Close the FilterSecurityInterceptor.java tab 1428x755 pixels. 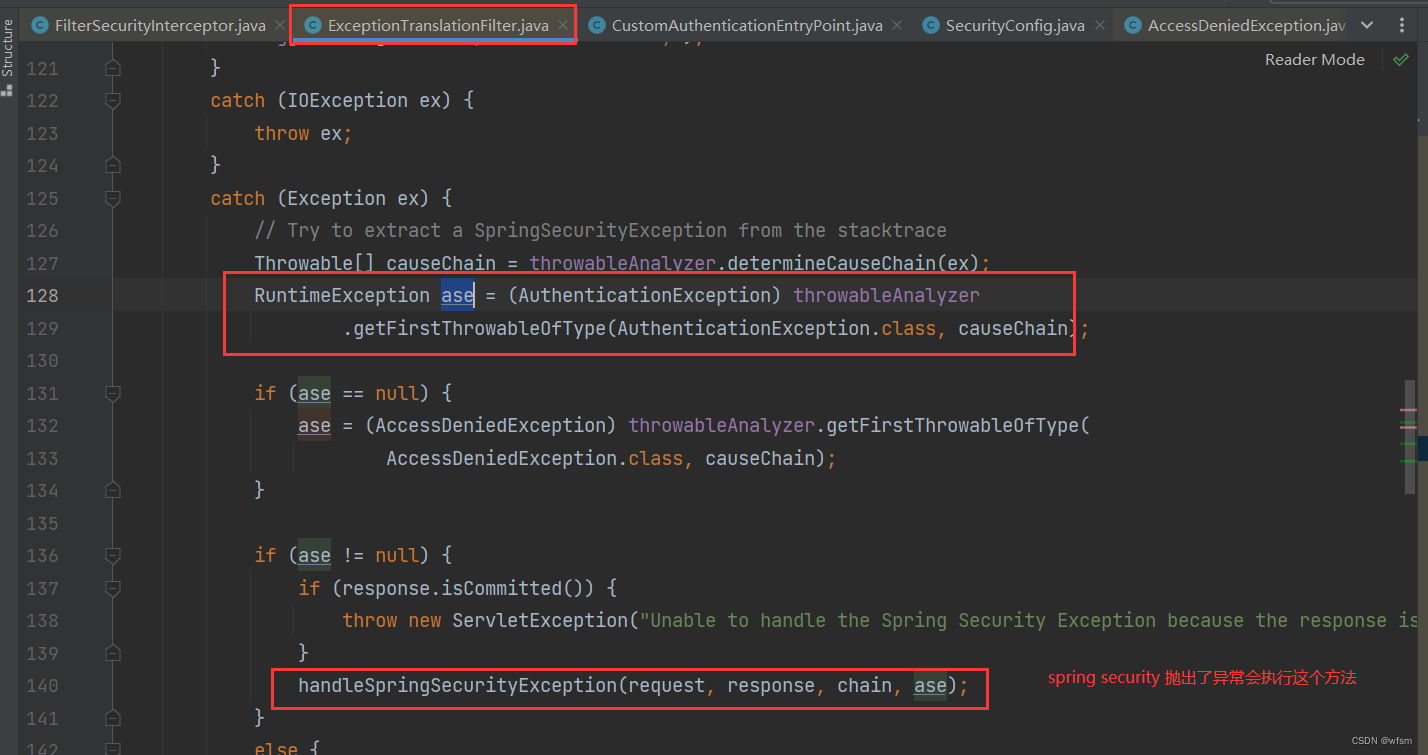point(278,24)
